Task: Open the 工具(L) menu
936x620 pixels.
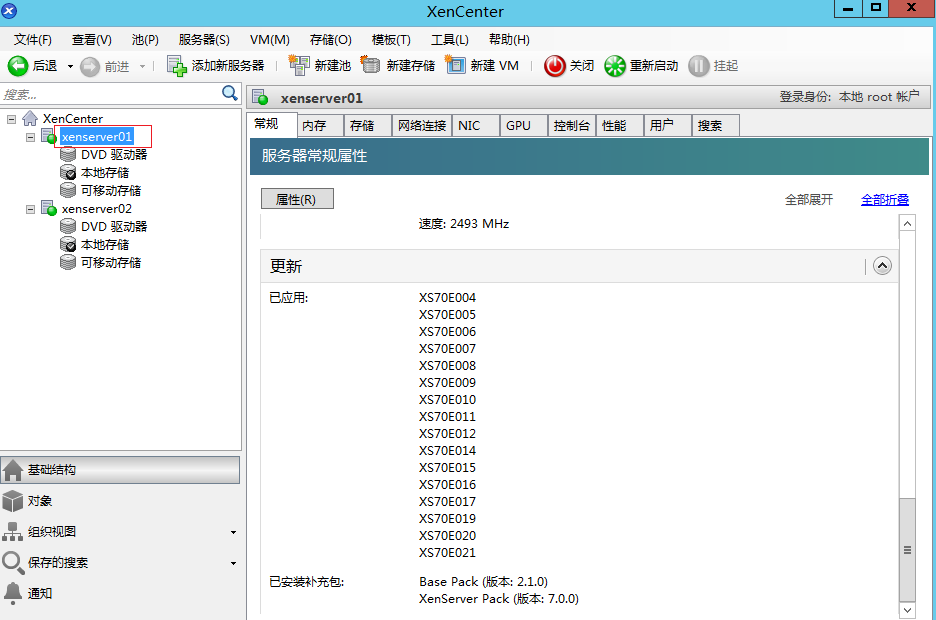Action: point(449,40)
